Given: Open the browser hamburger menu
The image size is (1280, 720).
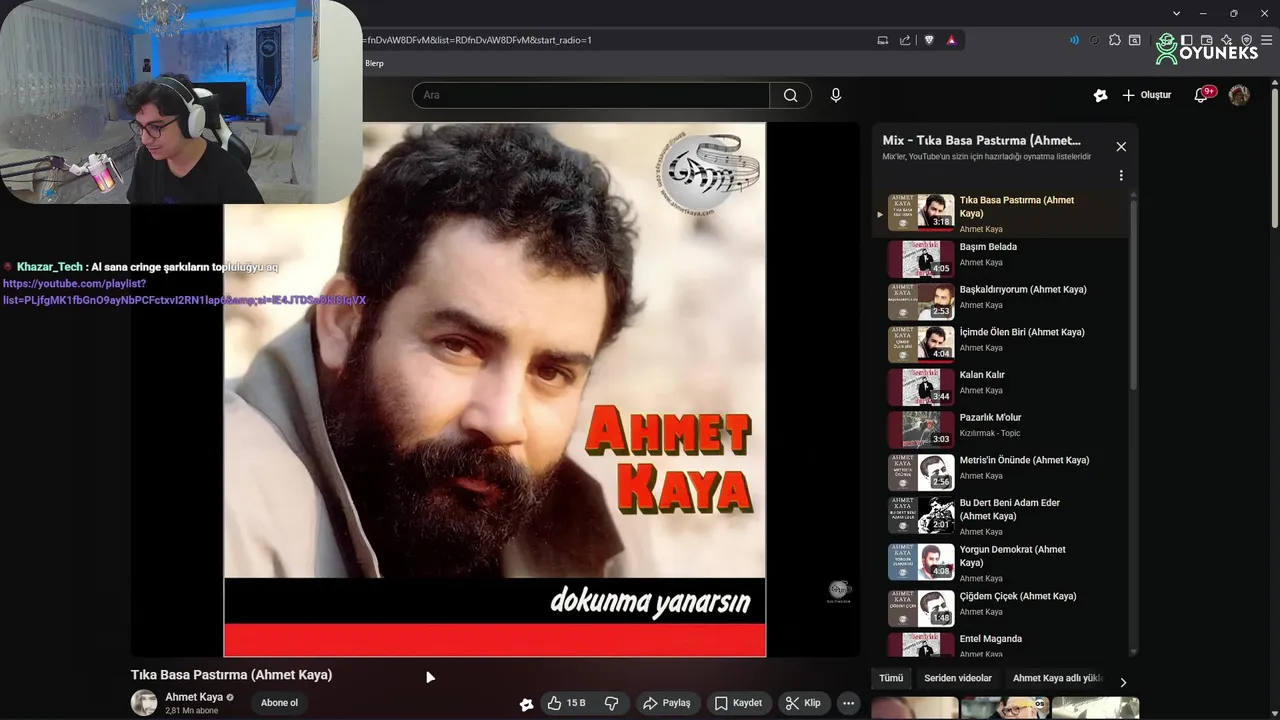Looking at the screenshot, I should click(x=1267, y=40).
